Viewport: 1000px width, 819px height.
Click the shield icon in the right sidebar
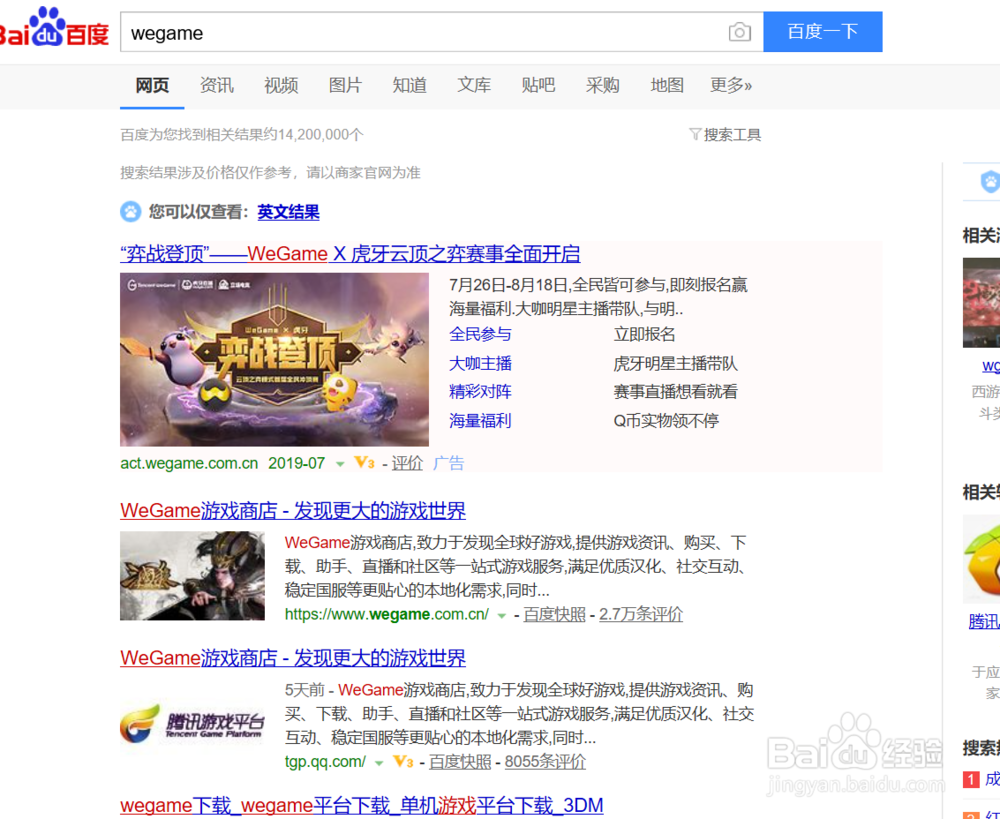coord(990,182)
